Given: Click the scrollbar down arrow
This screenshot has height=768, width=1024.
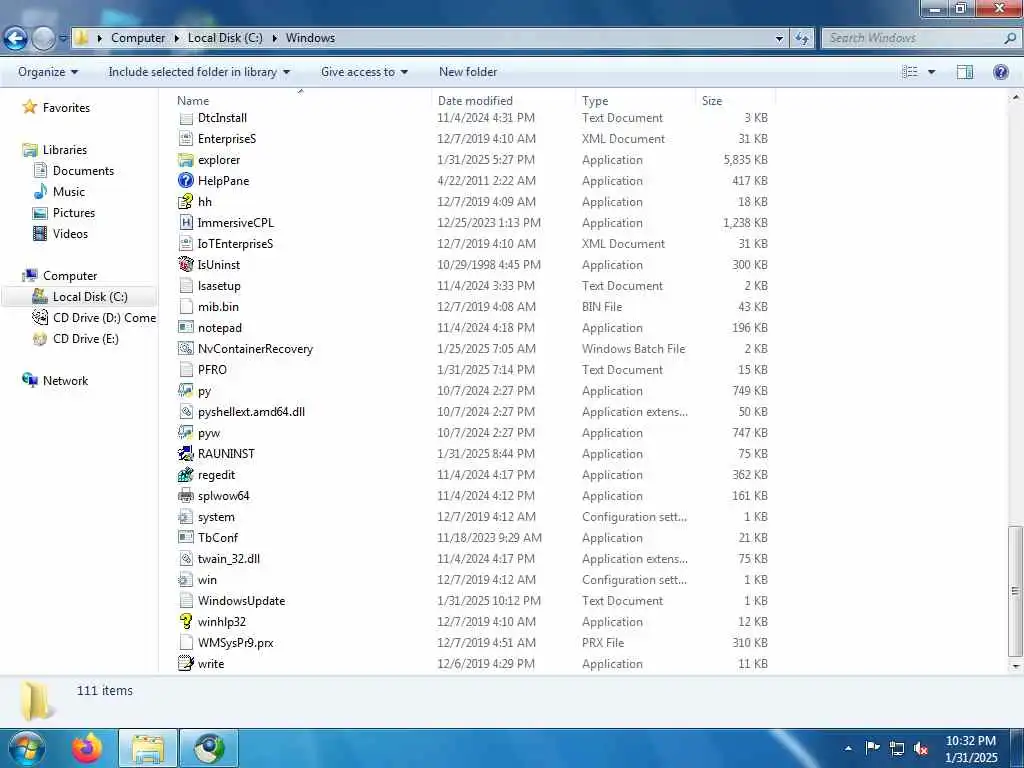Looking at the screenshot, I should [1015, 666].
